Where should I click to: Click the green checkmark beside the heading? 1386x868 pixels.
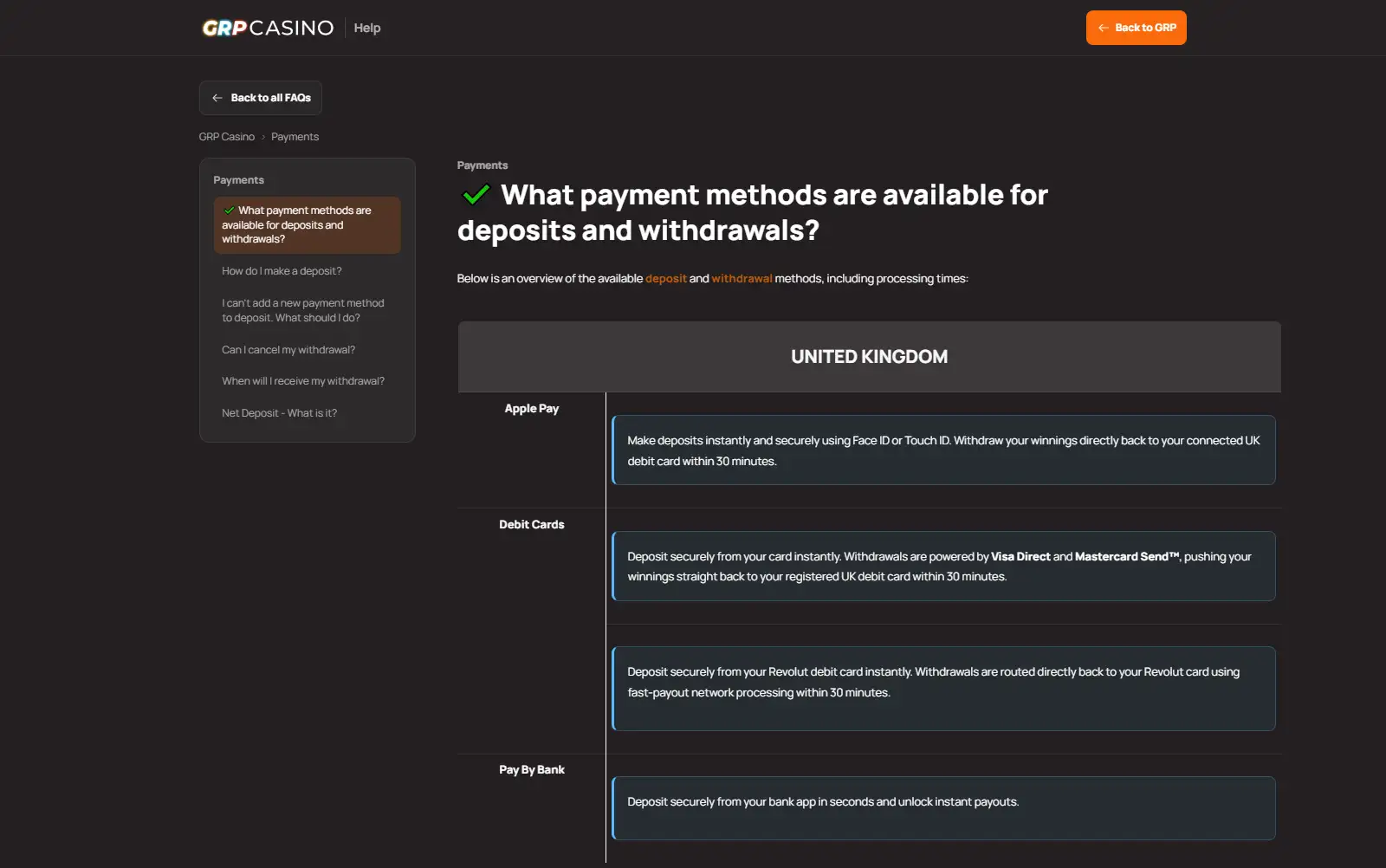476,195
